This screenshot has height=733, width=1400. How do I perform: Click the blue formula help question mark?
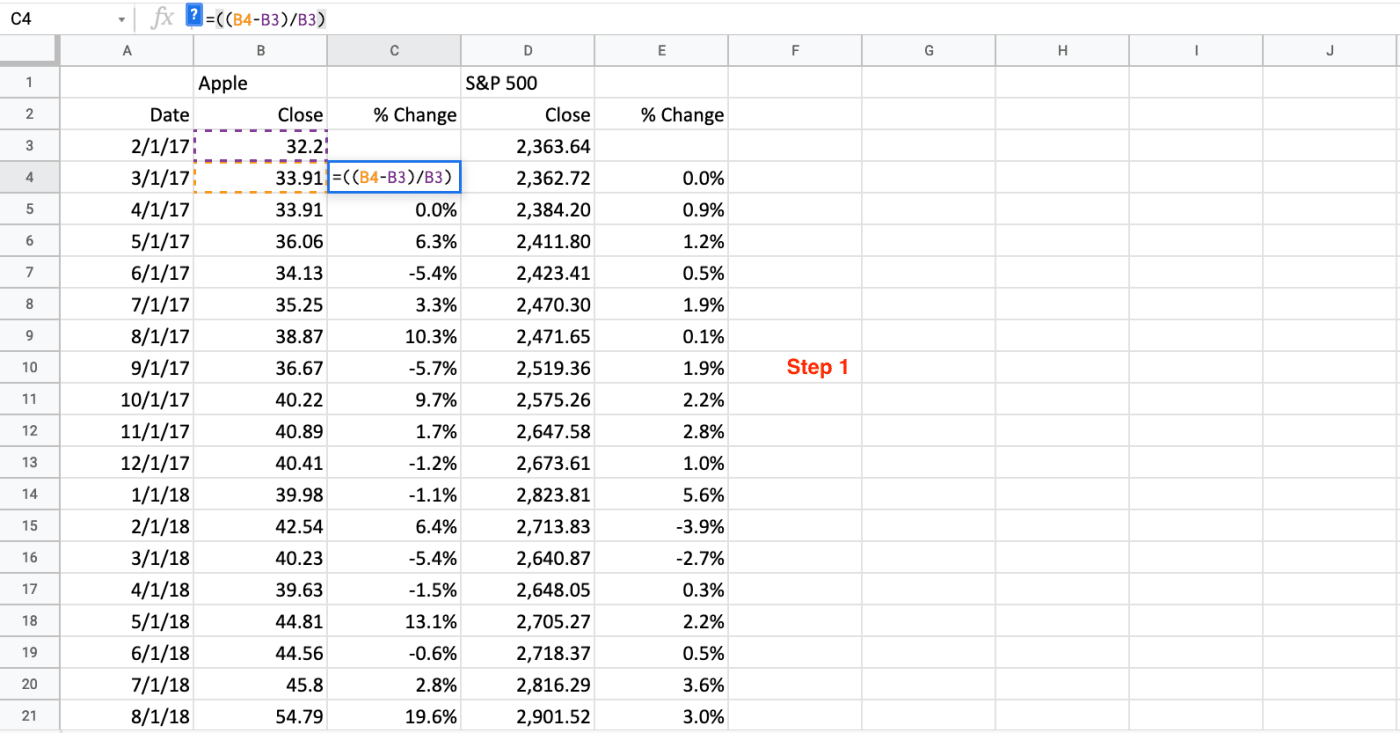click(x=194, y=16)
